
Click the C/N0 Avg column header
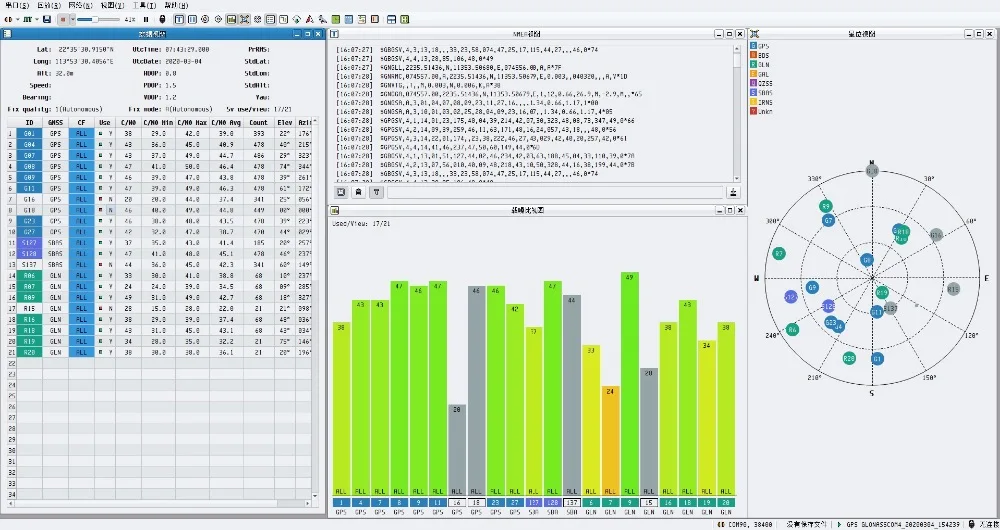(x=226, y=122)
